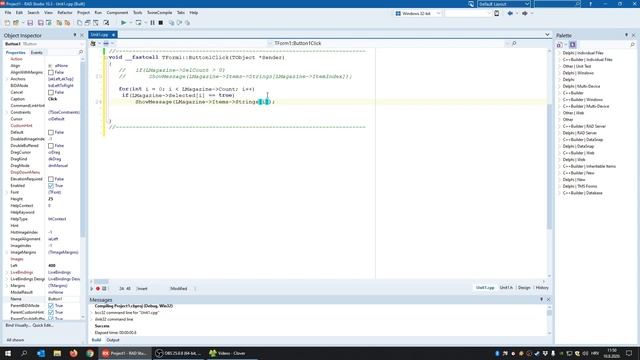The width and height of the screenshot is (640, 360).
Task: Click the Stop program icon
Action: point(161,23)
